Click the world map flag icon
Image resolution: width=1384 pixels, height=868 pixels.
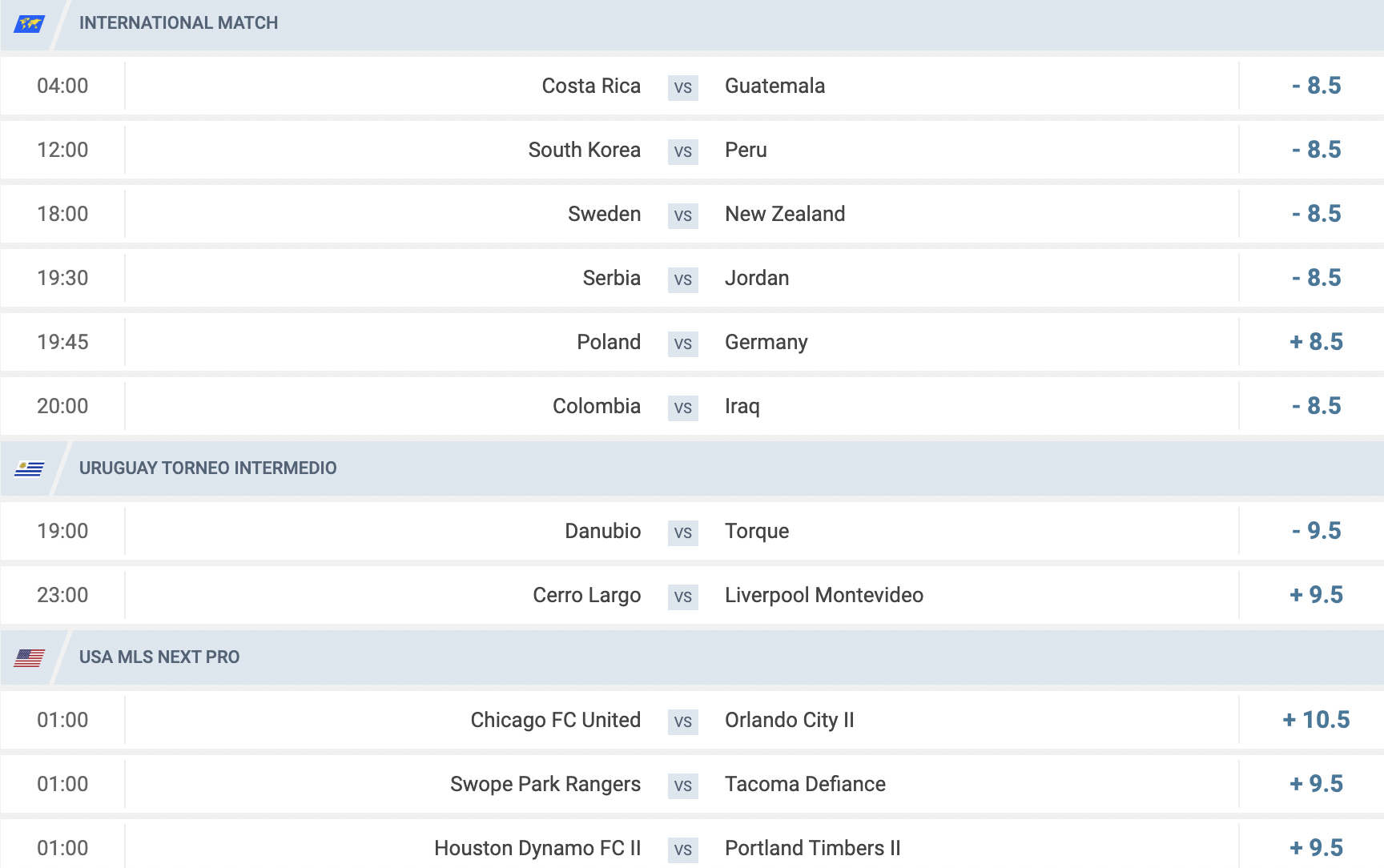[x=30, y=24]
